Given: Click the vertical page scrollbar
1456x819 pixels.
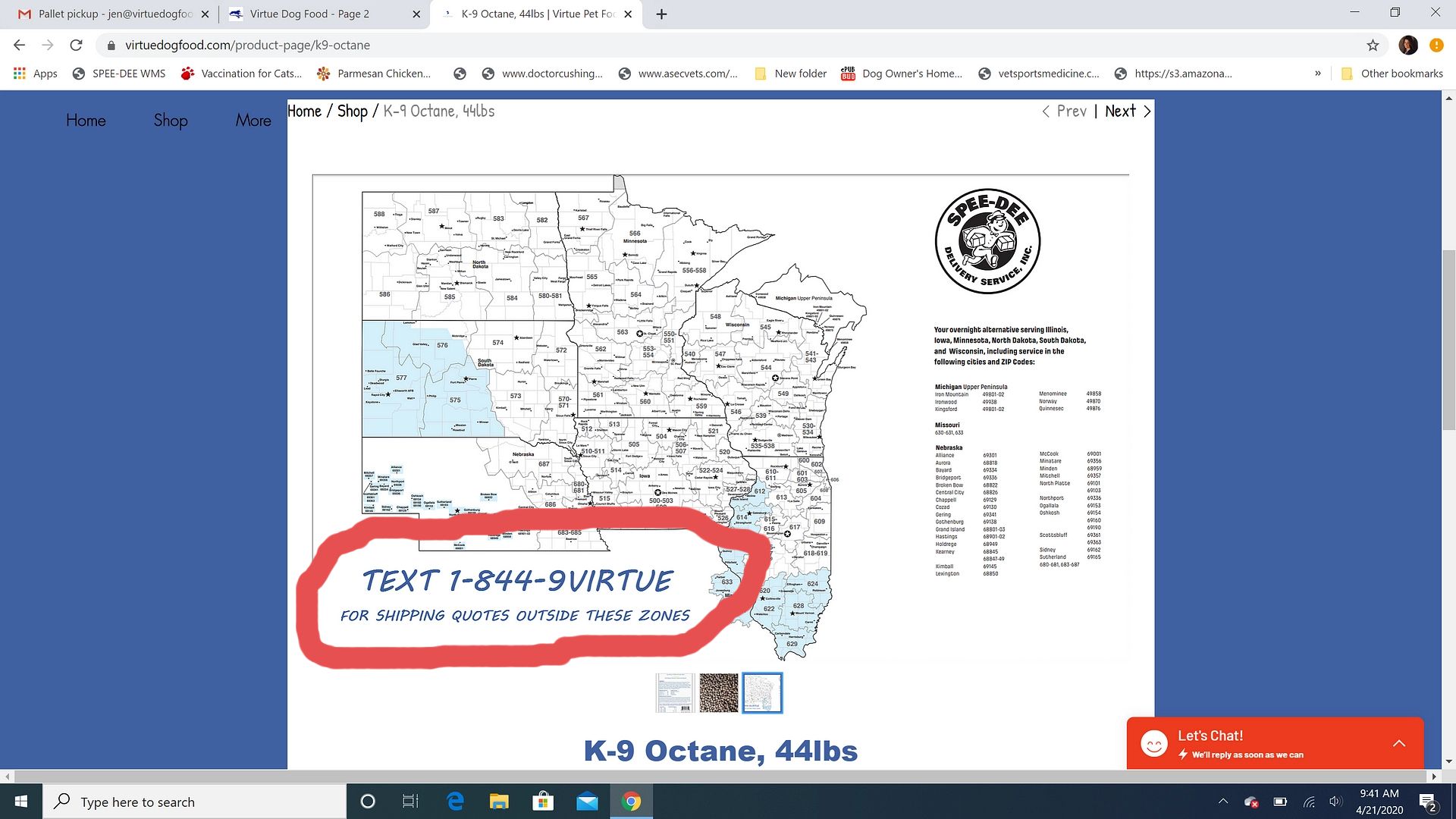Looking at the screenshot, I should pyautogui.click(x=1448, y=340).
